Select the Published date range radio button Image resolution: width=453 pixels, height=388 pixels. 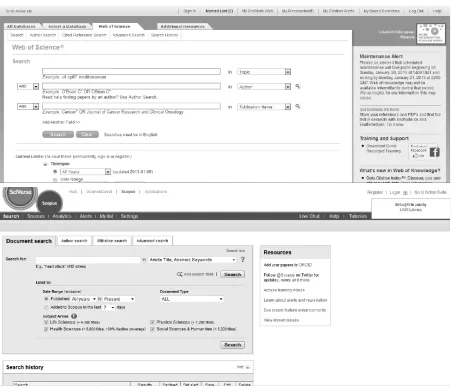pyautogui.click(x=46, y=299)
